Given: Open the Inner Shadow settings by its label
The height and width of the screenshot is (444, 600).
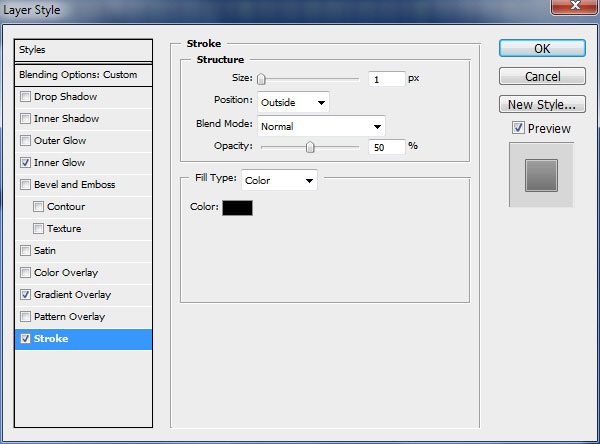Looking at the screenshot, I should coord(66,119).
